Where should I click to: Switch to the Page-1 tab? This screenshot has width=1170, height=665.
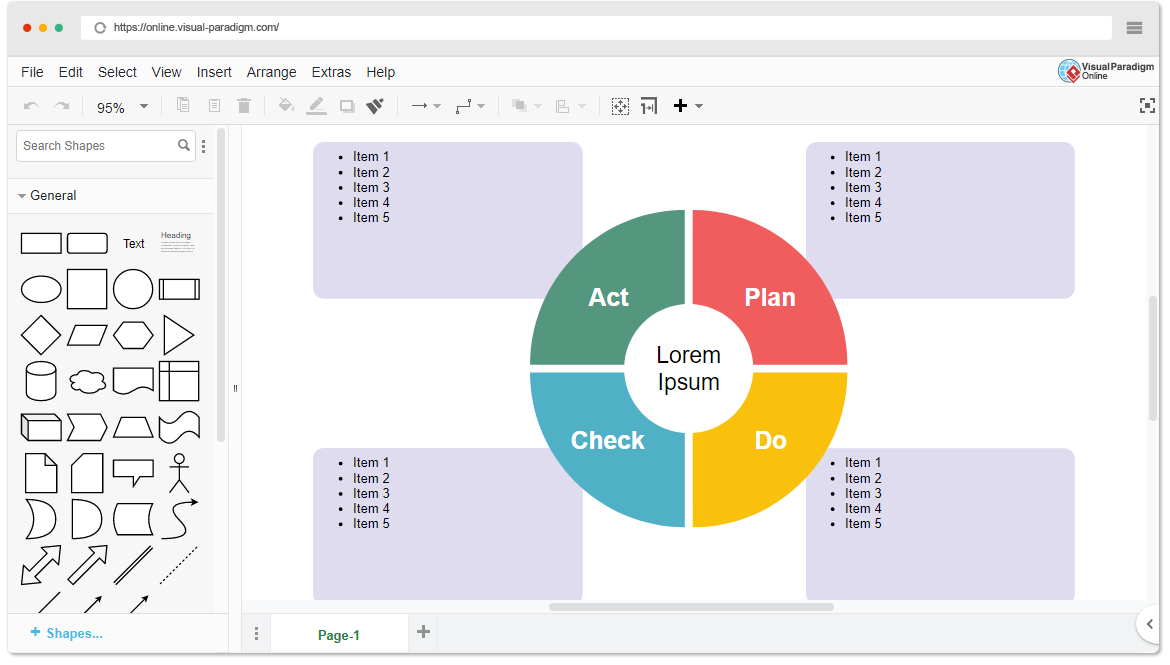(339, 635)
